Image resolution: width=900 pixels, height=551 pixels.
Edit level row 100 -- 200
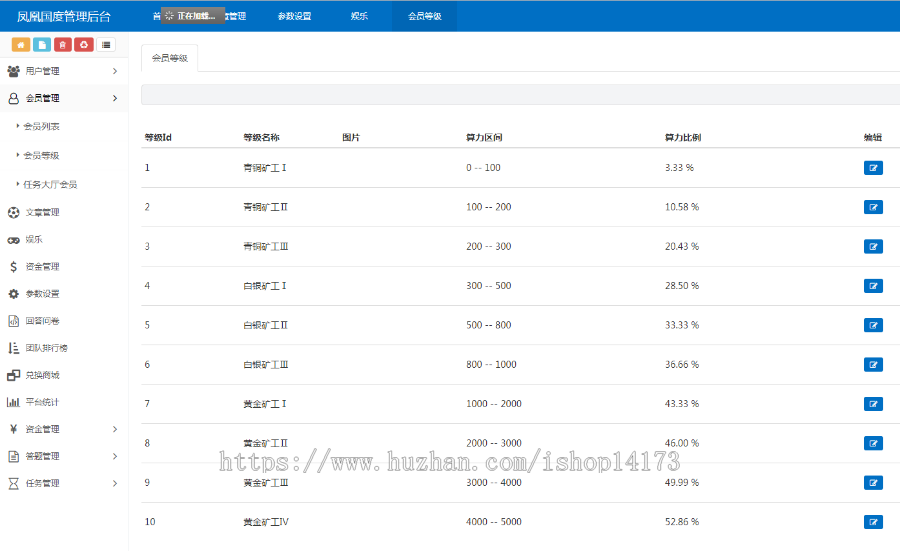click(873, 207)
